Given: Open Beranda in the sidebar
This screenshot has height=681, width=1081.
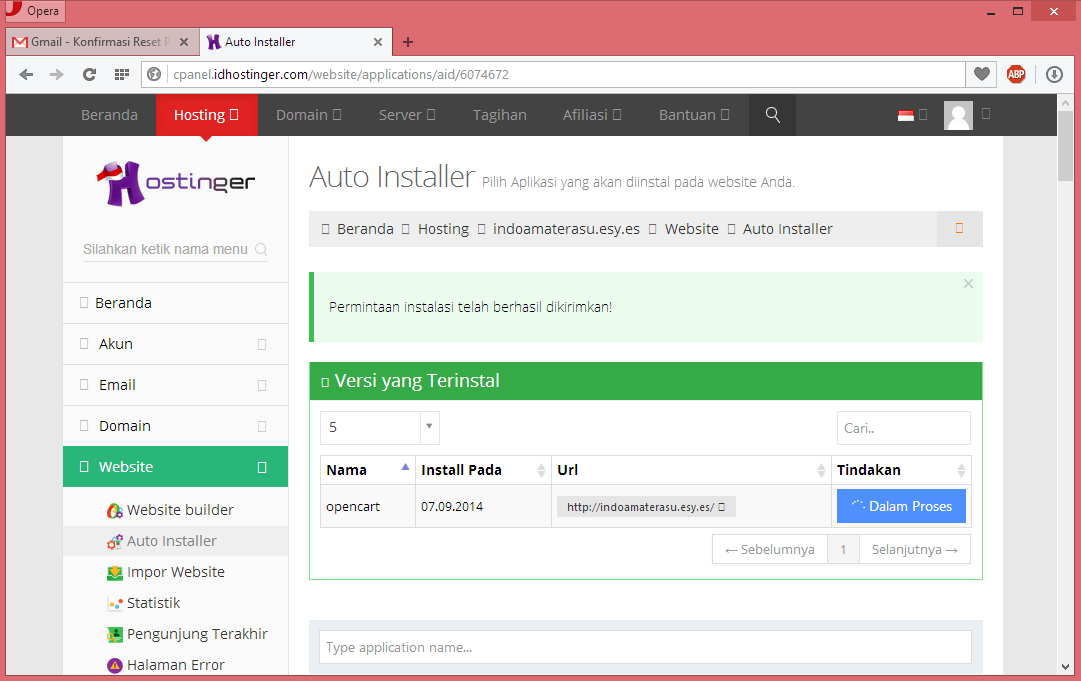Looking at the screenshot, I should [x=175, y=303].
